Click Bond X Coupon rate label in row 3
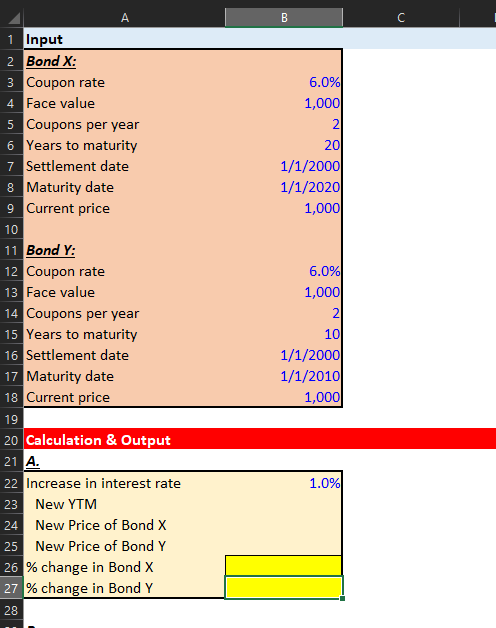 [65, 82]
